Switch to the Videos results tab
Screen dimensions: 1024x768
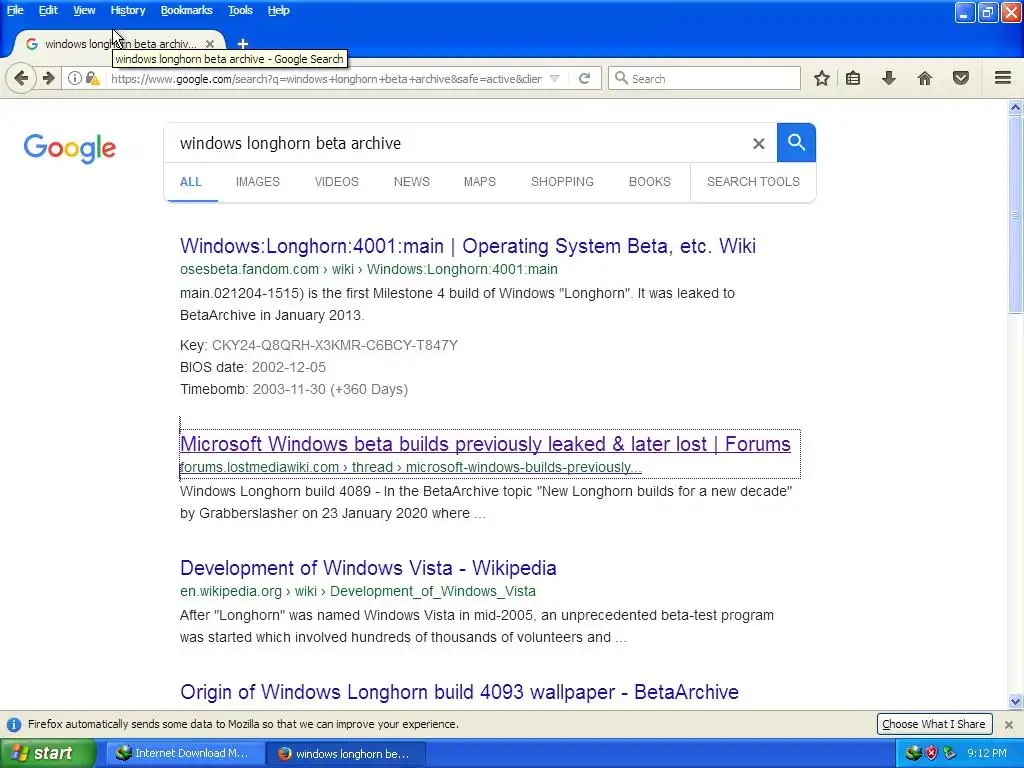336,182
